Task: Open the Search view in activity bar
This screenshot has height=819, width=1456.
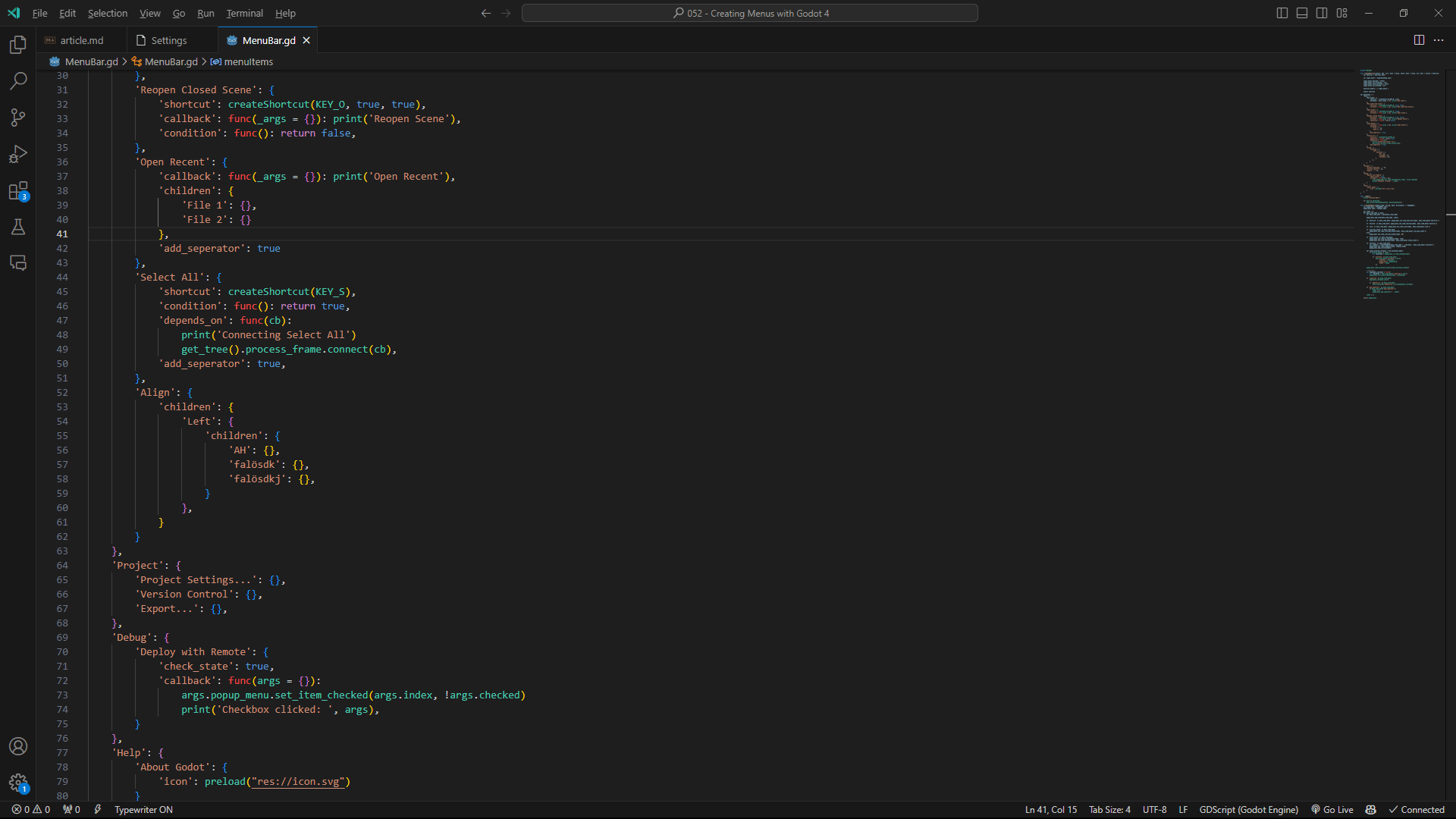Action: (x=18, y=80)
